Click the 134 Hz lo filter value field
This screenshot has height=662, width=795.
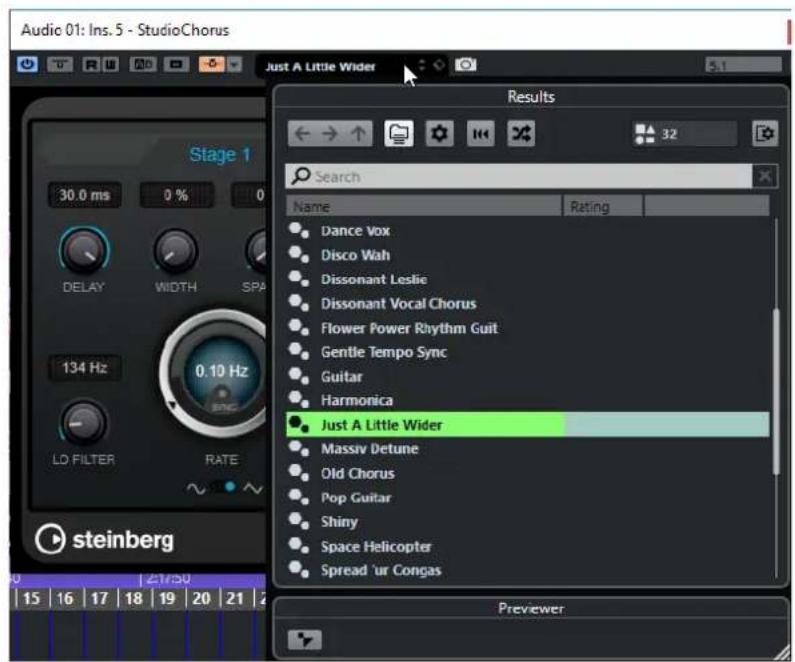[84, 367]
